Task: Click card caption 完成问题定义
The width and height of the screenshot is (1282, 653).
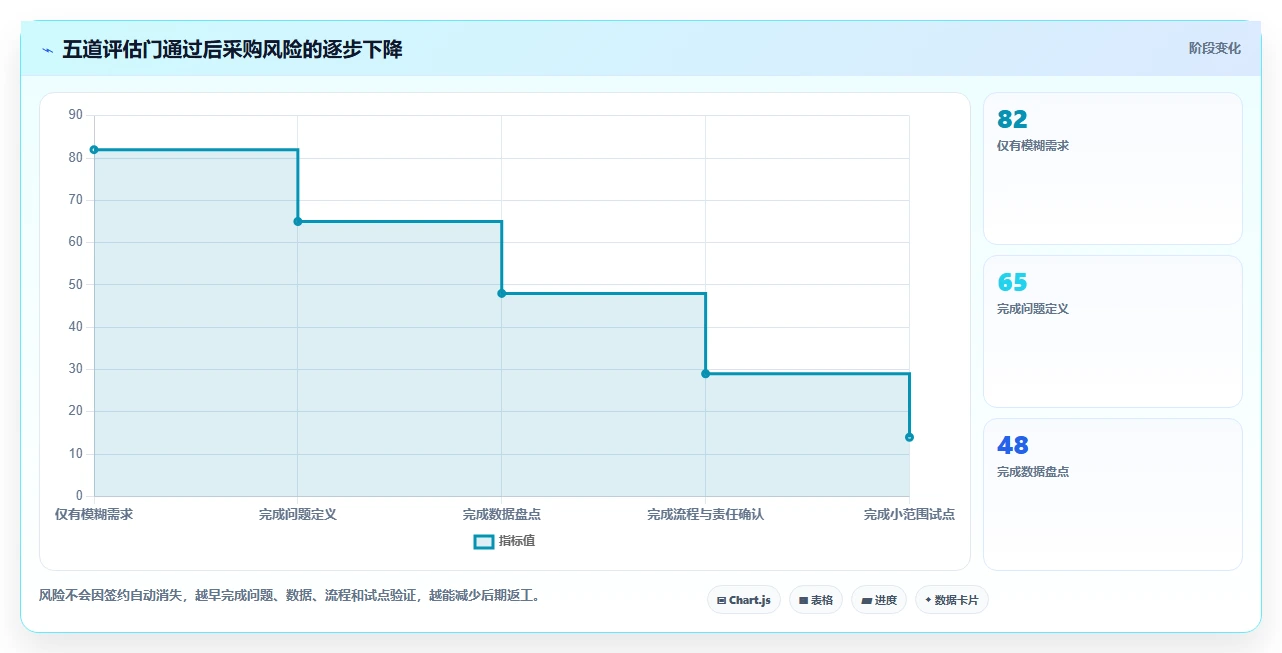Action: click(x=1033, y=309)
